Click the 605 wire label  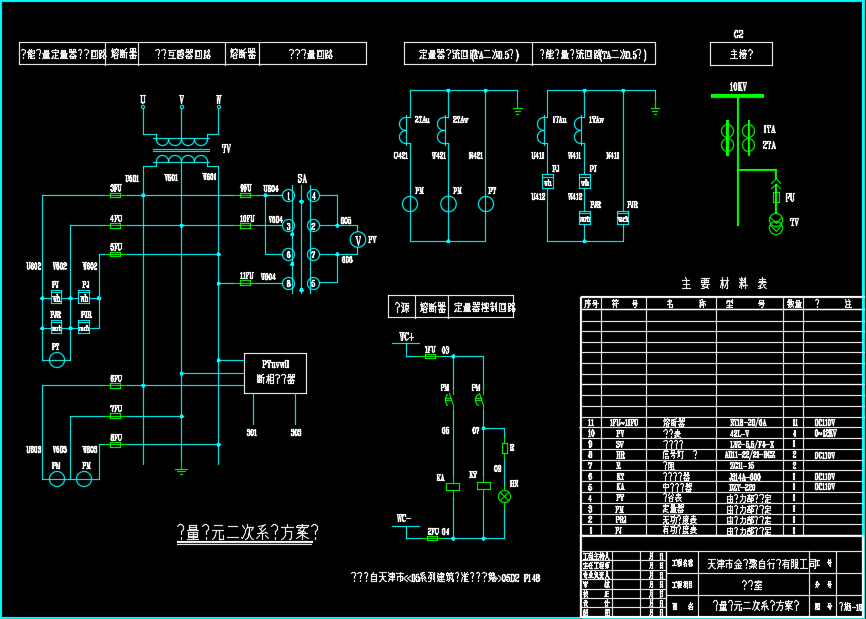coord(346,221)
